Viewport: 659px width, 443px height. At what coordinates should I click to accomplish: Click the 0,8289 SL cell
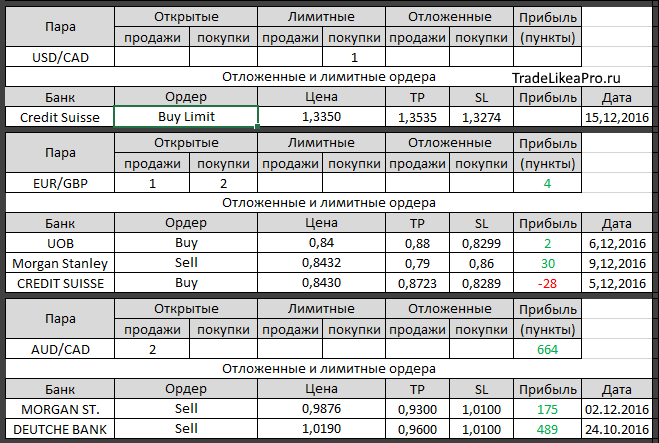click(x=481, y=283)
